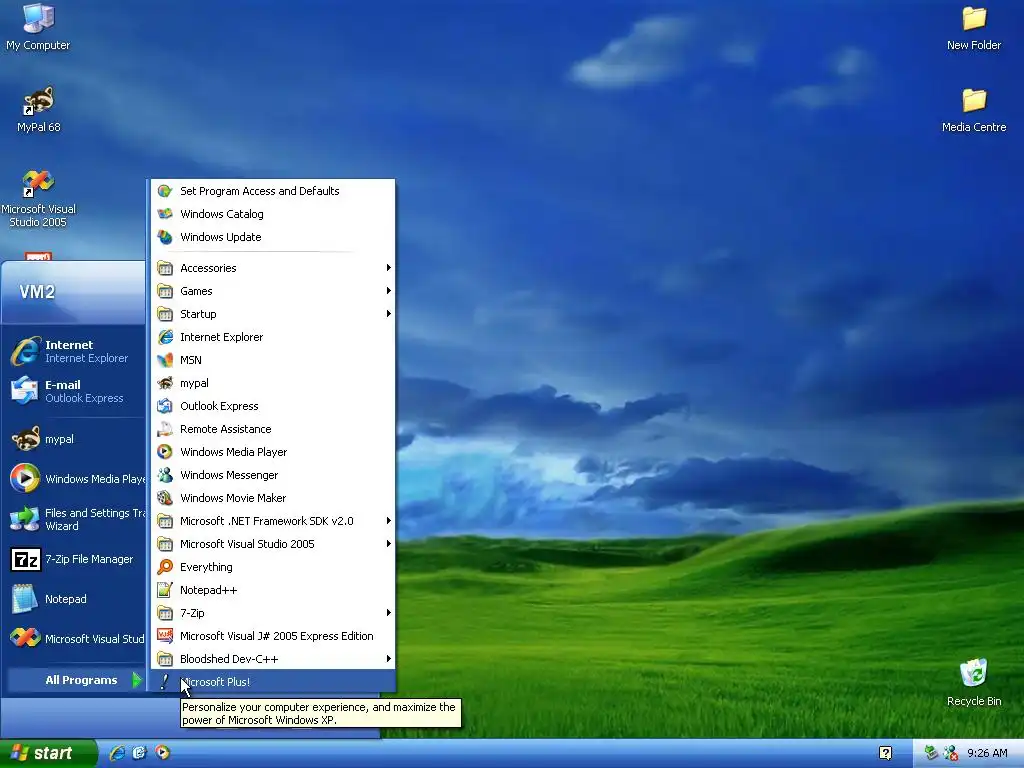Expand the Games submenu
The width and height of the screenshot is (1024, 768).
click(273, 291)
